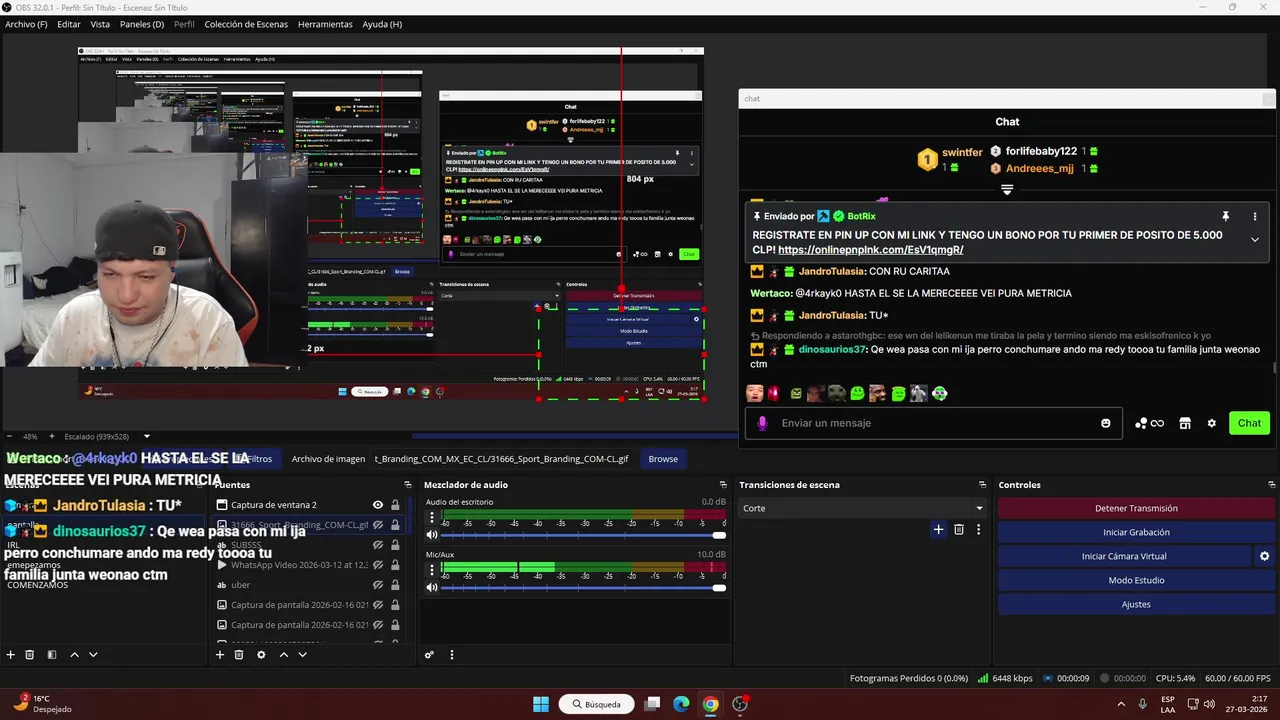The height and width of the screenshot is (720, 1280).
Task: Hide Captura de ventana 2 source
Action: [x=378, y=505]
